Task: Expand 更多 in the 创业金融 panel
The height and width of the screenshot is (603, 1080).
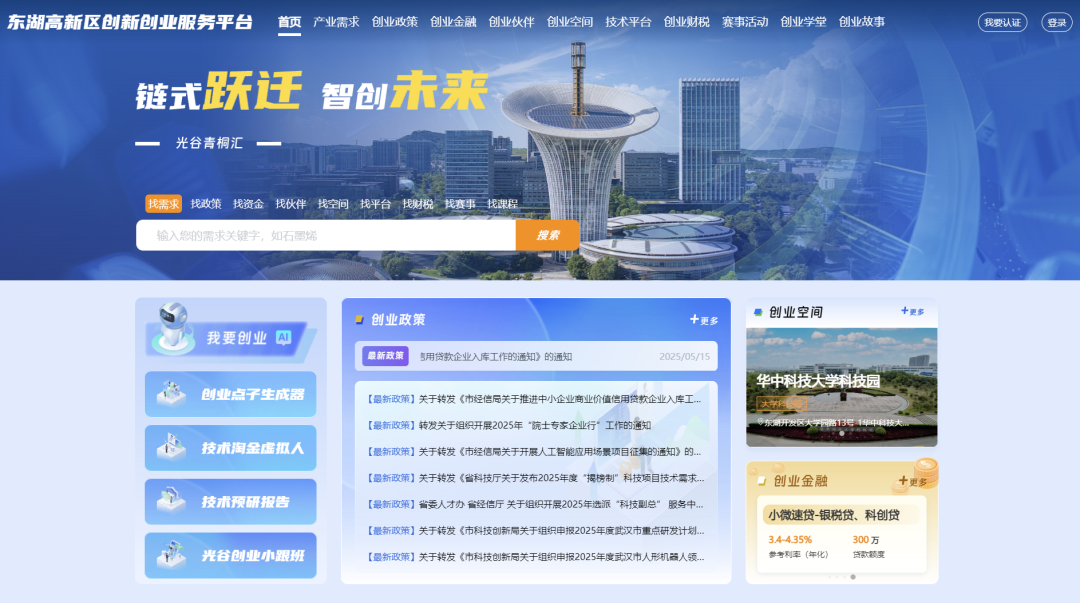Action: tap(912, 481)
